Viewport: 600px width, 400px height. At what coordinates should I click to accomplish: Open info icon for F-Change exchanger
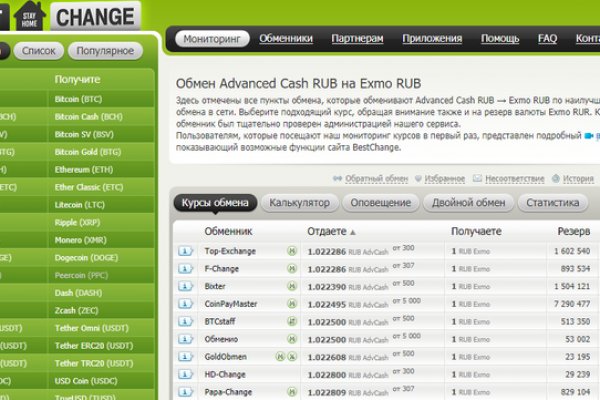(x=185, y=268)
